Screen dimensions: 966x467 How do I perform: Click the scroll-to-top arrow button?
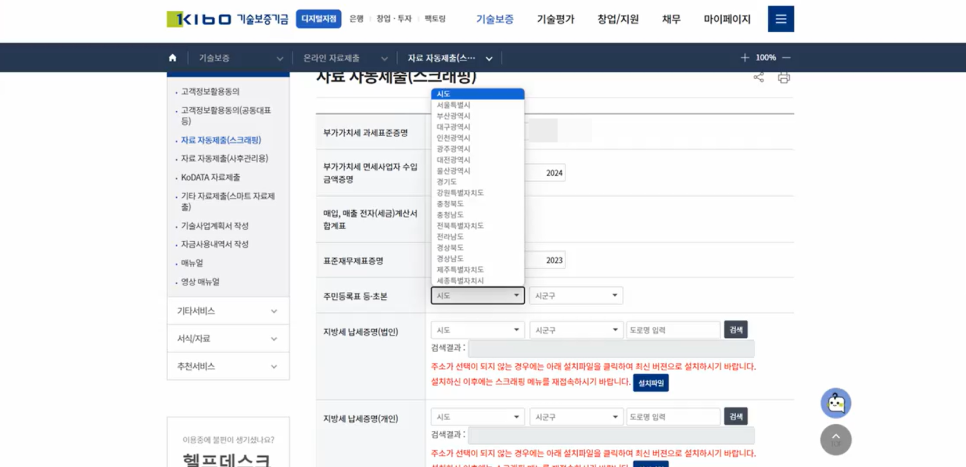(x=835, y=440)
